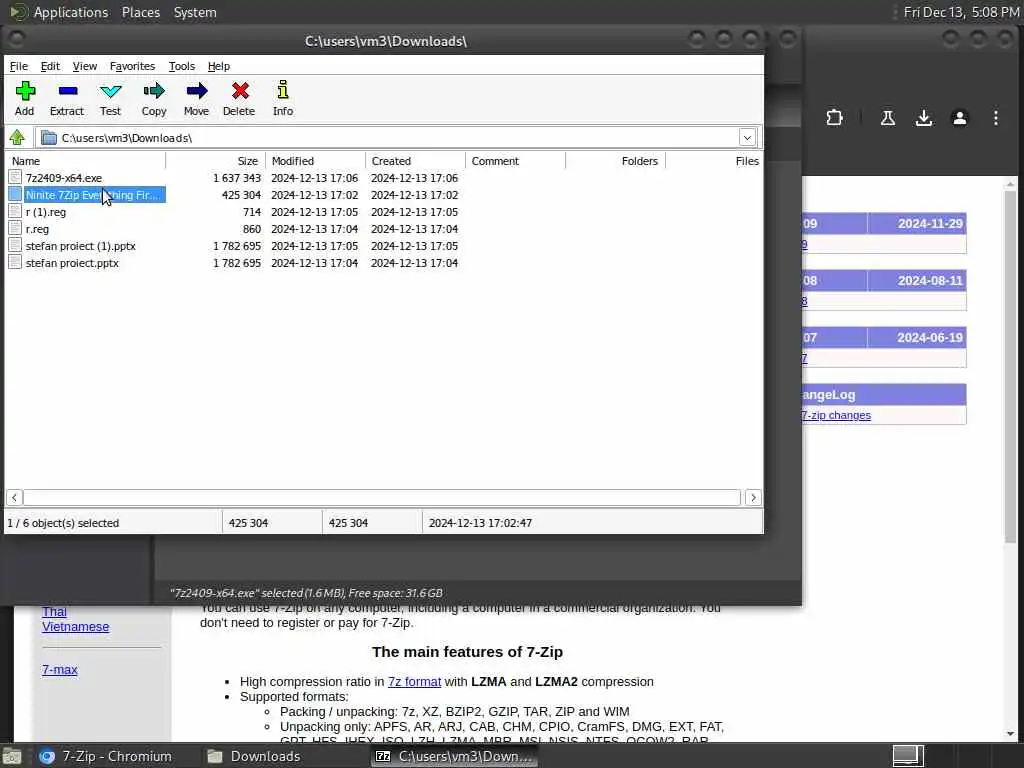Go up one folder with green arrow

coord(17,138)
